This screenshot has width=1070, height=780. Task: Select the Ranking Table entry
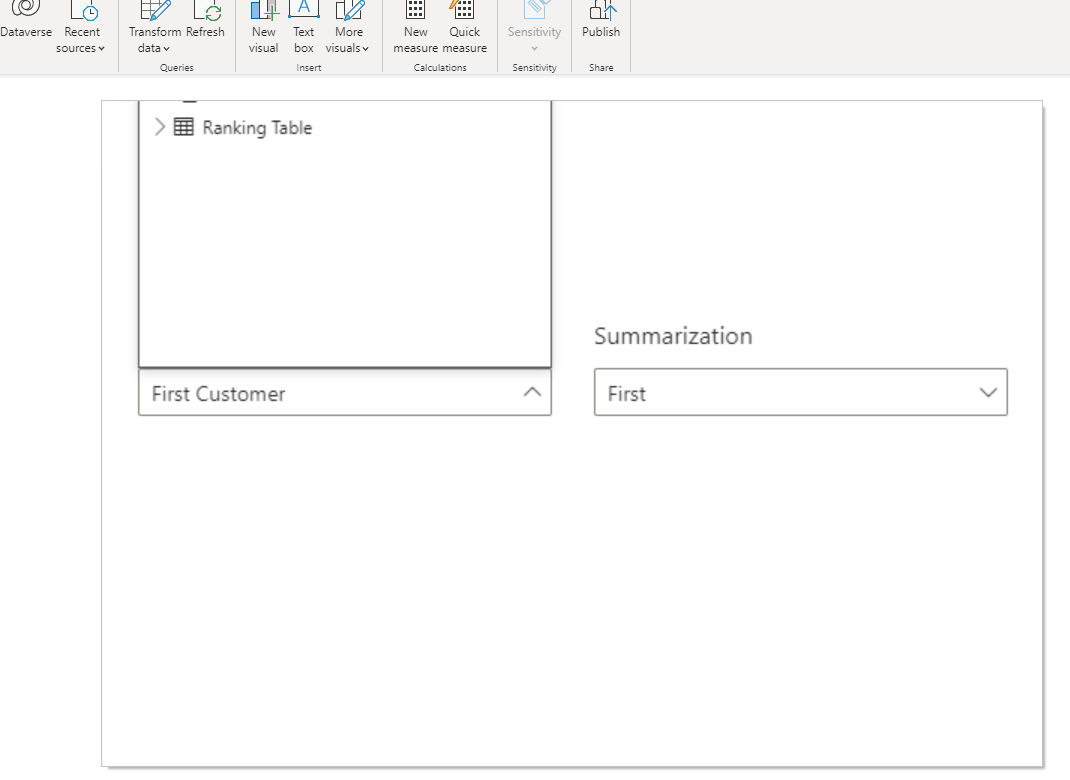coord(257,128)
